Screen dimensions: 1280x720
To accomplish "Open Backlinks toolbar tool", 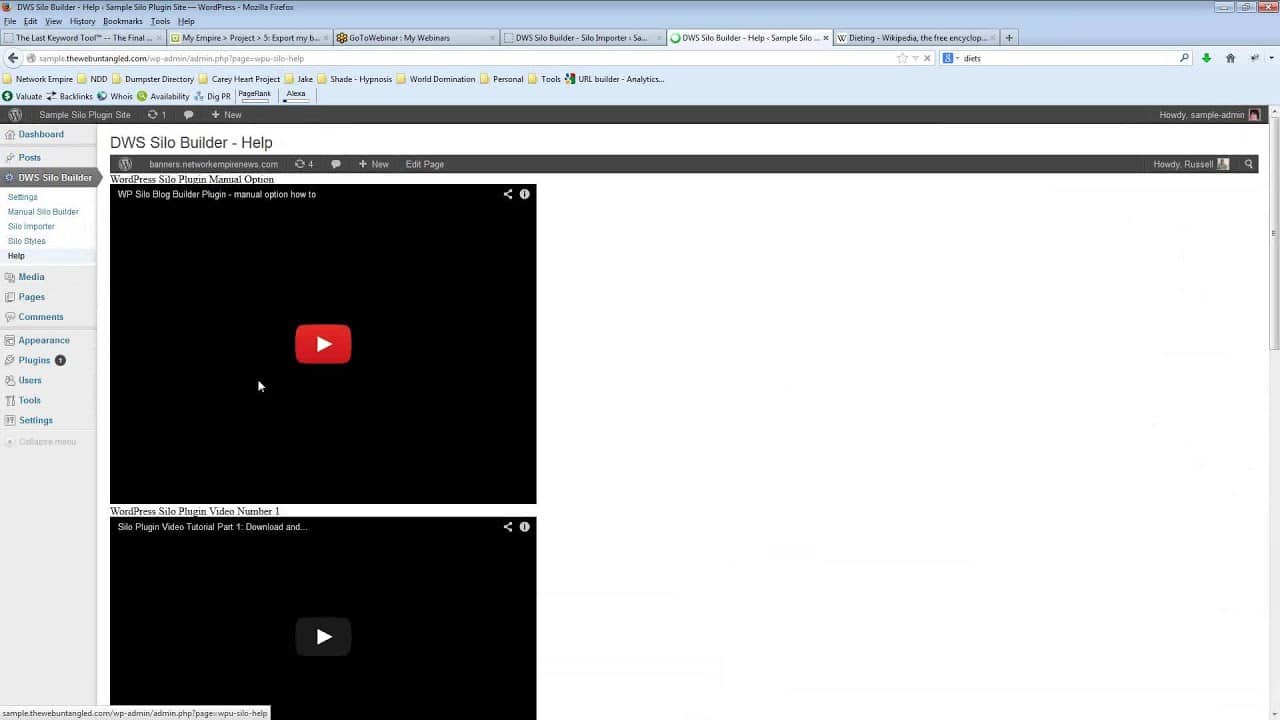I will click(x=70, y=96).
